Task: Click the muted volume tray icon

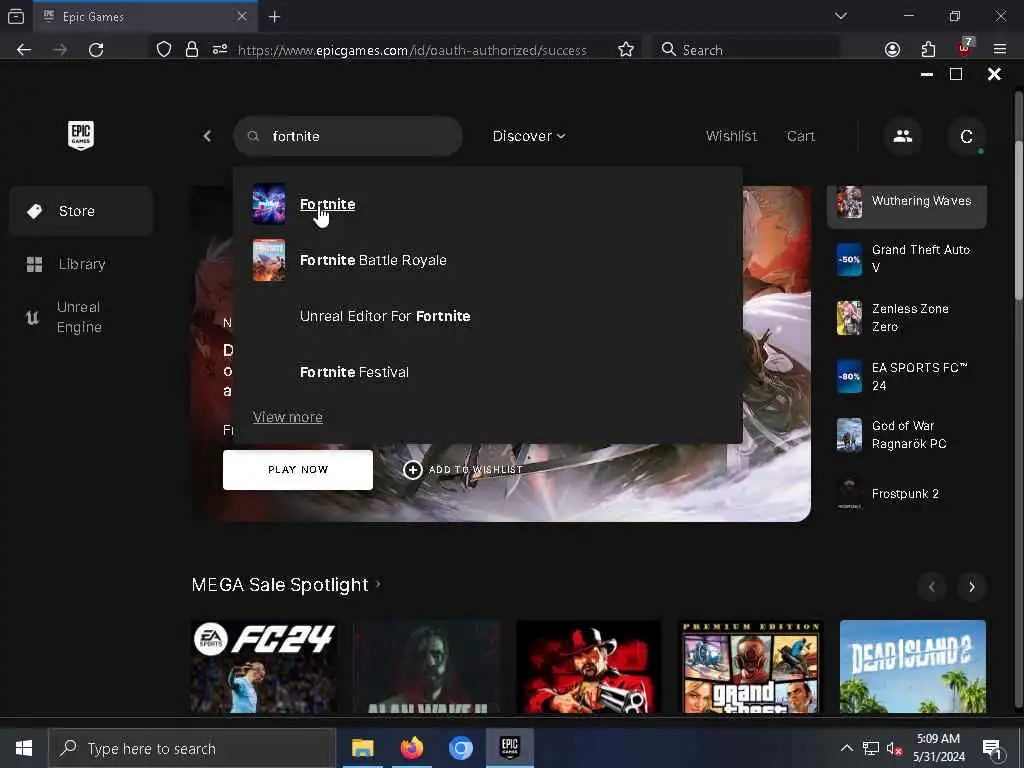Action: tap(894, 749)
